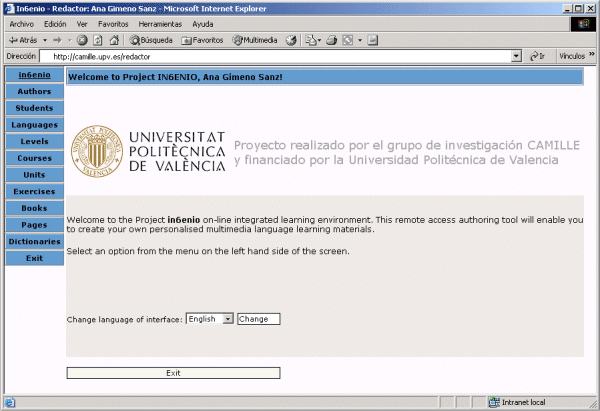Click the Intranet local zone indicator
The height and width of the screenshot is (411, 600).
[517, 402]
